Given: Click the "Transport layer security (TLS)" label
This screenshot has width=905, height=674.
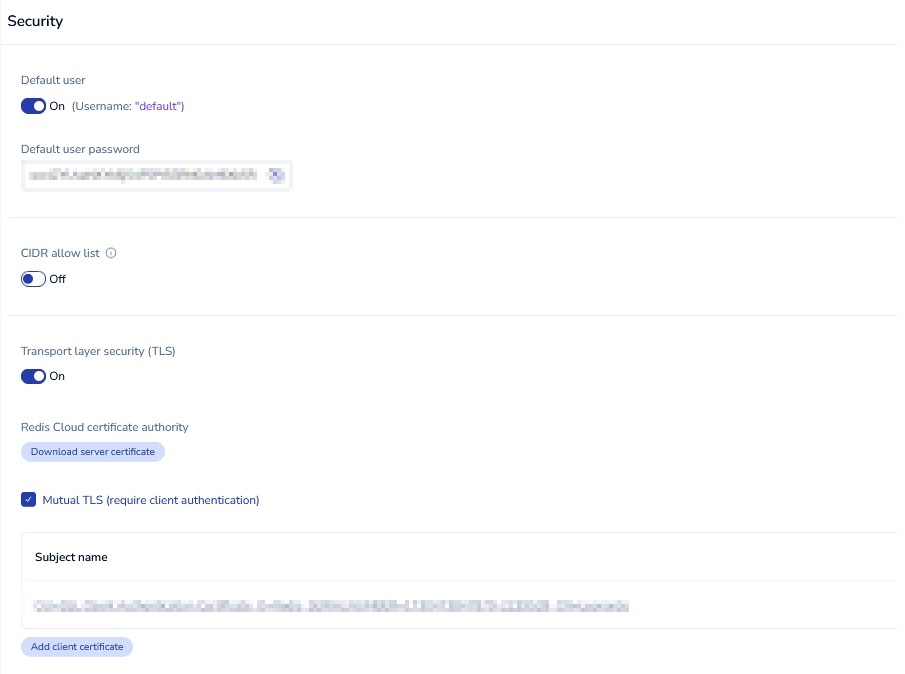Looking at the screenshot, I should (98, 351).
